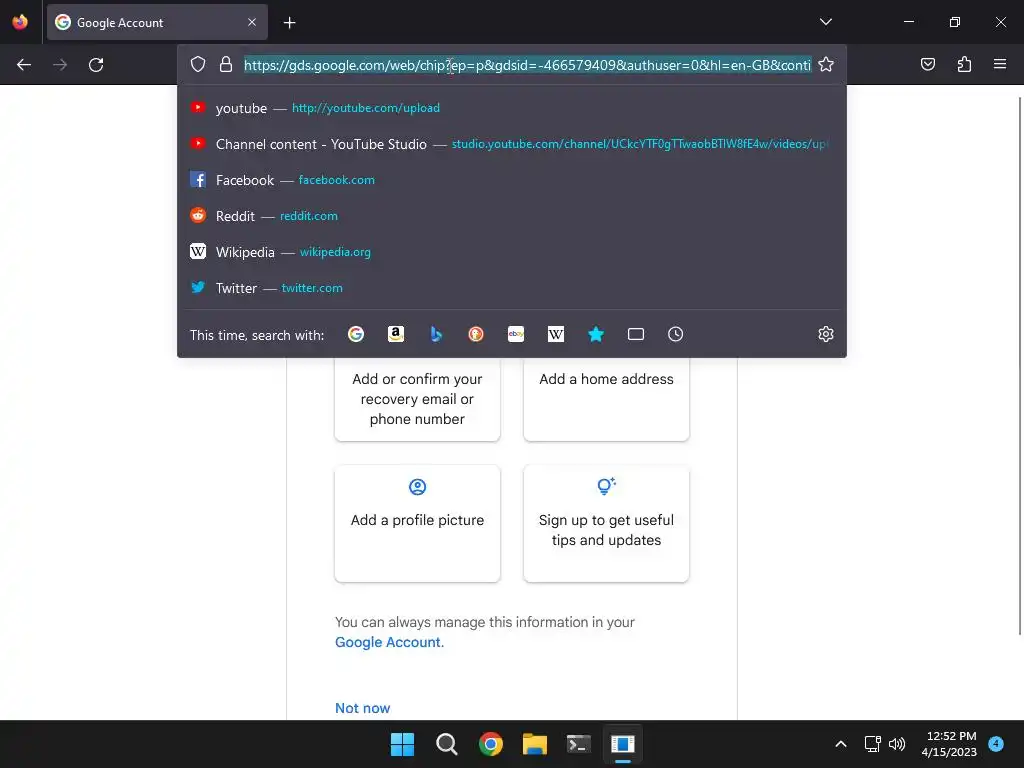This screenshot has height=768, width=1024.
Task: Show hidden system tray icons
Action: point(841,744)
